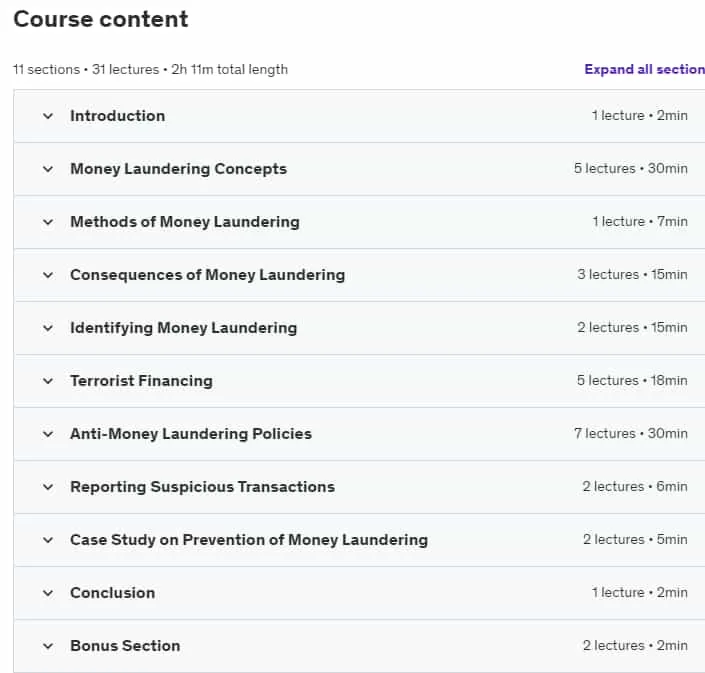This screenshot has width=705, height=673.
Task: Click chevron beside Consequences of Money Laundering
Action: click(x=48, y=275)
